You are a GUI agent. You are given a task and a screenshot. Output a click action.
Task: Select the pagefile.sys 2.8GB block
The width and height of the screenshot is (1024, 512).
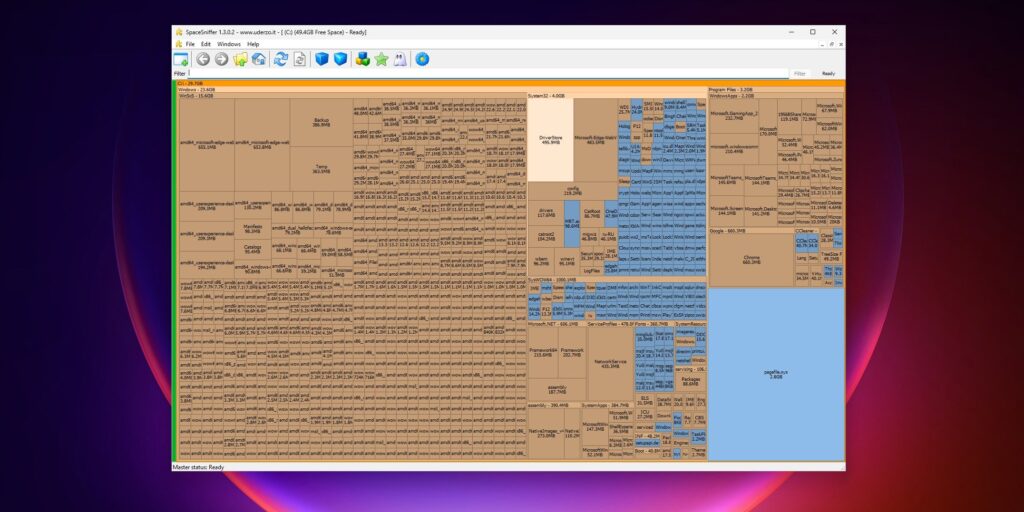coord(776,374)
